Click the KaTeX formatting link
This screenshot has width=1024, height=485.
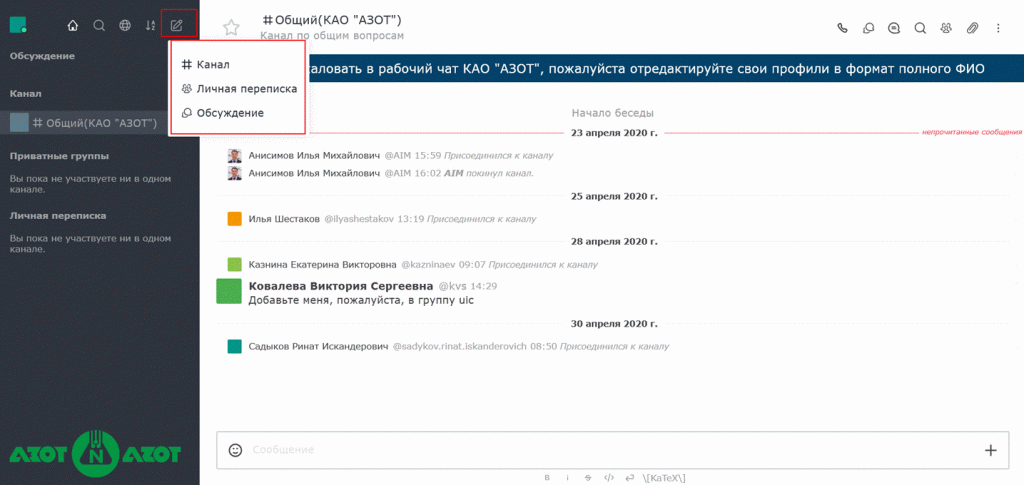pos(664,478)
